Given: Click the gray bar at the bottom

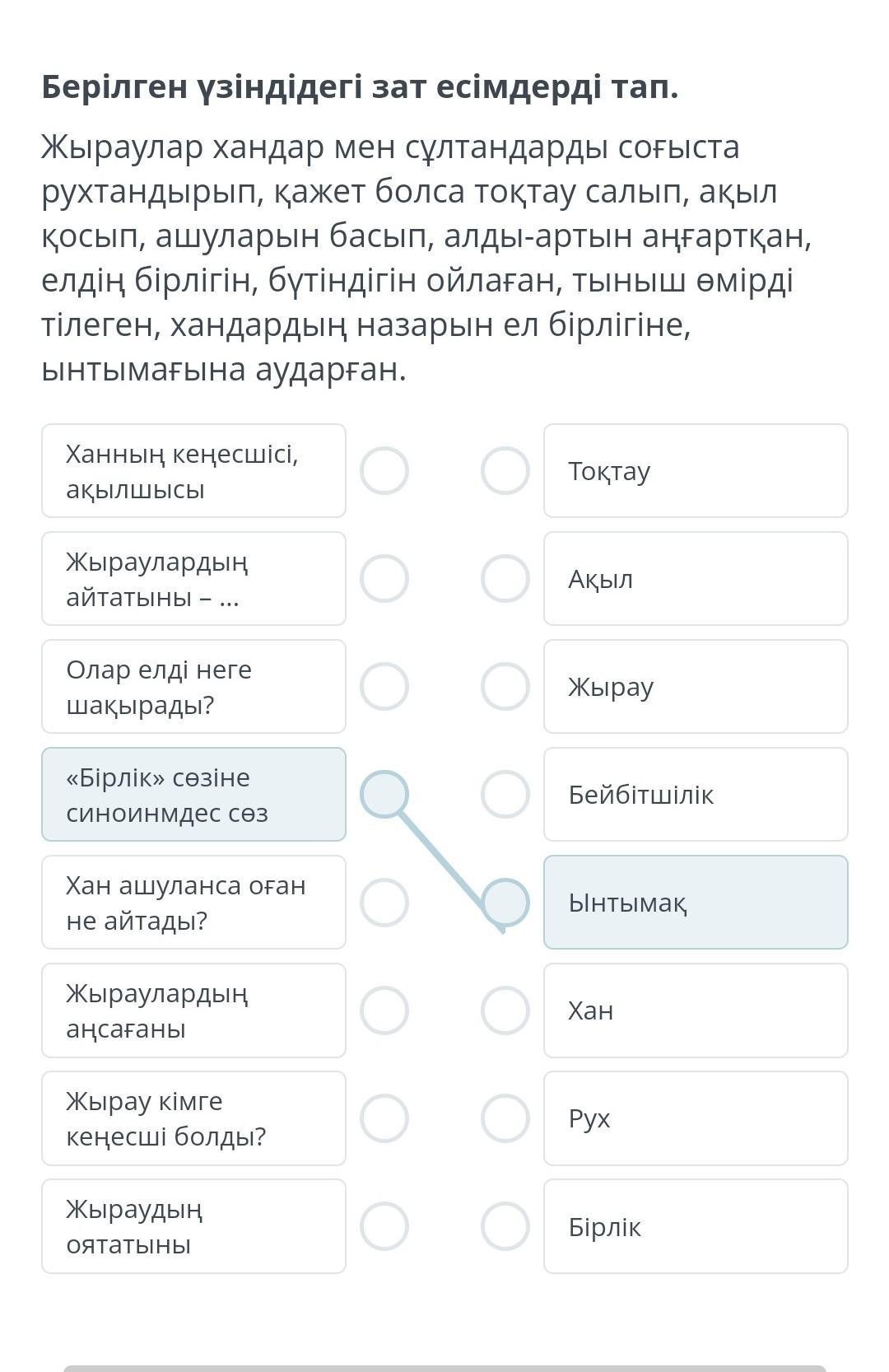Looking at the screenshot, I should tap(444, 1368).
